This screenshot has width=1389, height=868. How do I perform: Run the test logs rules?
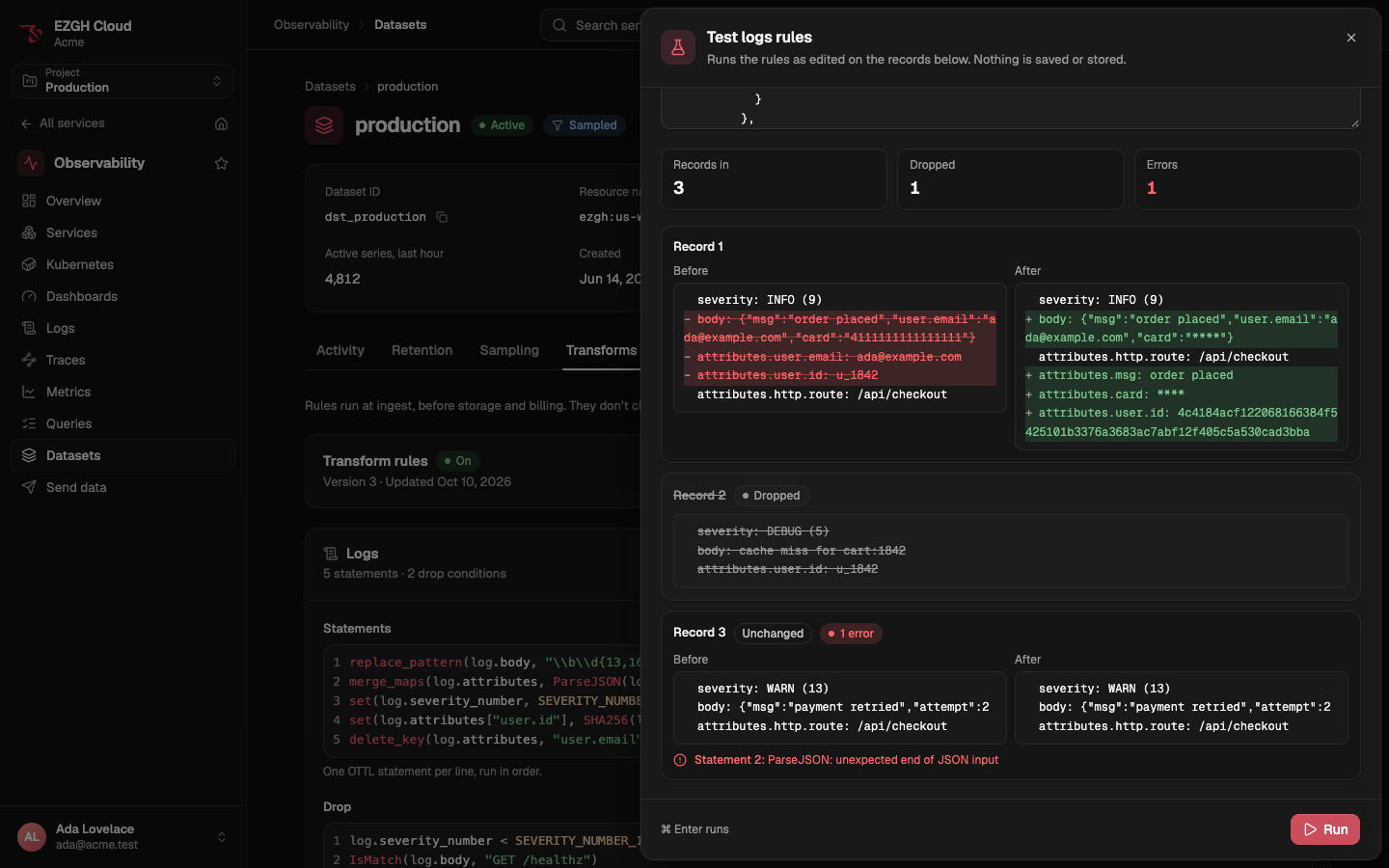pyautogui.click(x=1325, y=829)
